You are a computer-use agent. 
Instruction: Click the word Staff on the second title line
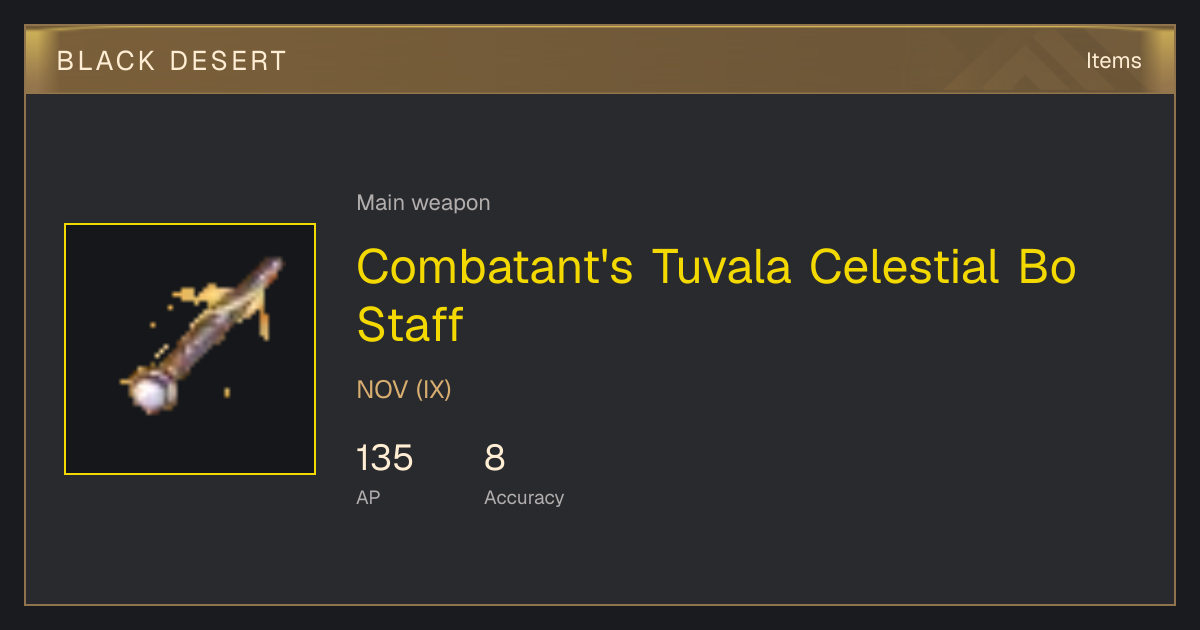pos(410,325)
